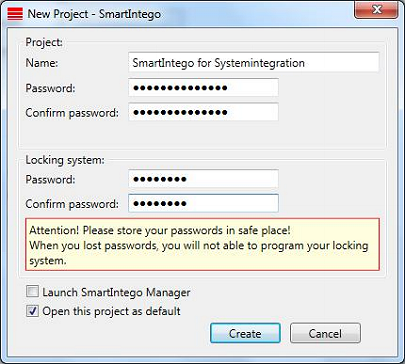
Task: Focus the project Name text field
Action: click(x=254, y=62)
